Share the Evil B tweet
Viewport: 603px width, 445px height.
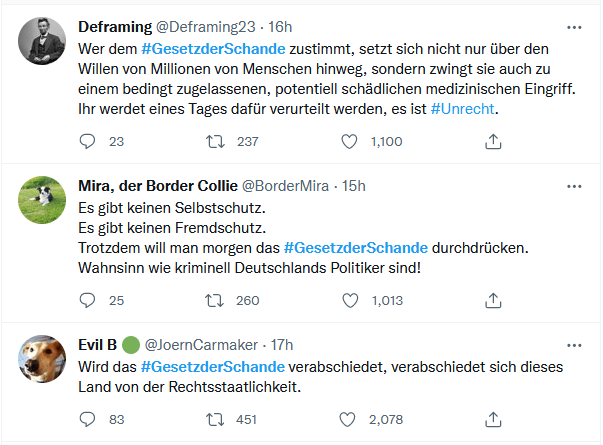click(492, 419)
